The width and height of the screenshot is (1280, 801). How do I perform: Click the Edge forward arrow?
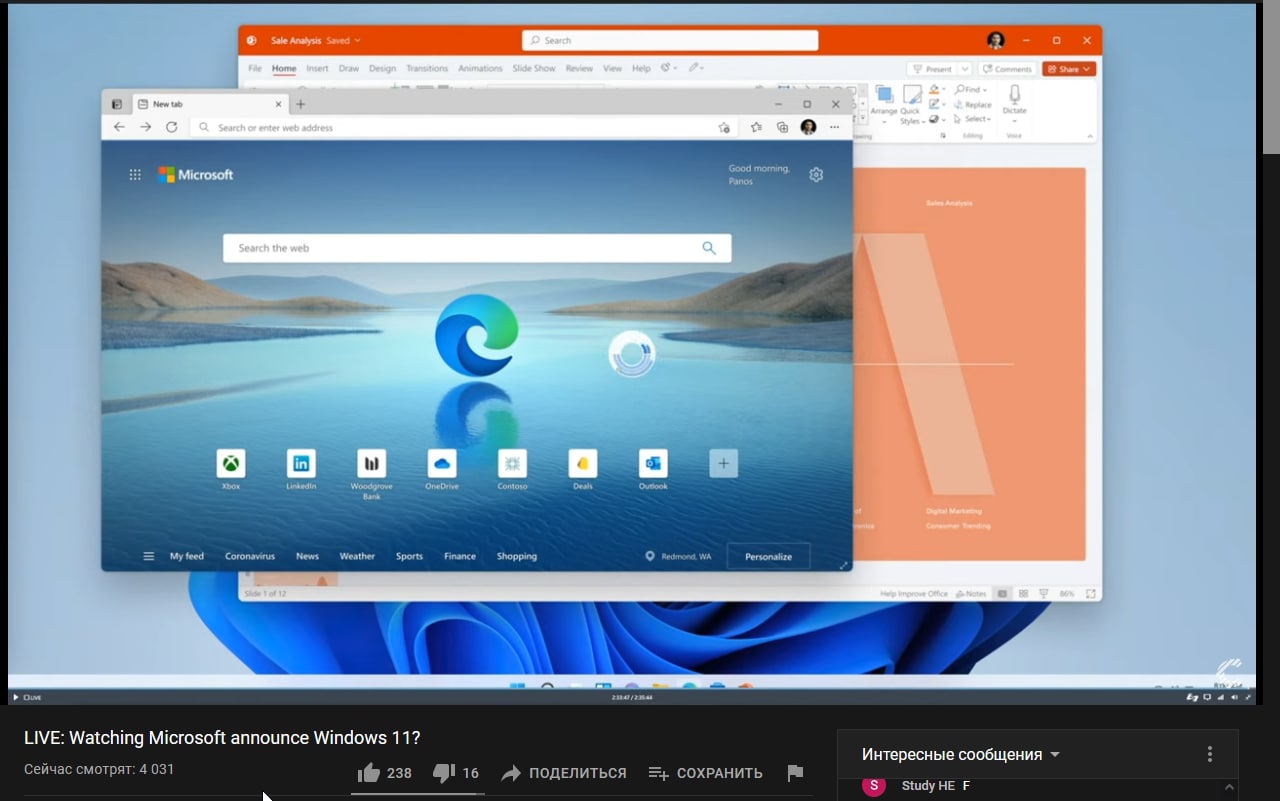[145, 127]
